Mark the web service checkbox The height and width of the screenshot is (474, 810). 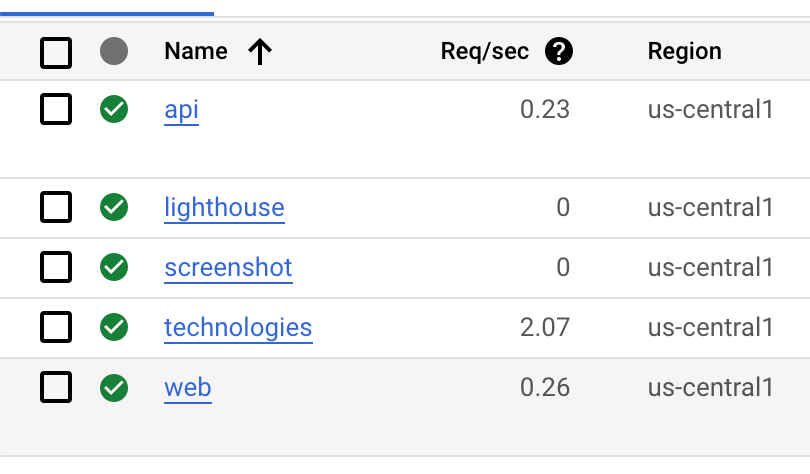[x=56, y=387]
